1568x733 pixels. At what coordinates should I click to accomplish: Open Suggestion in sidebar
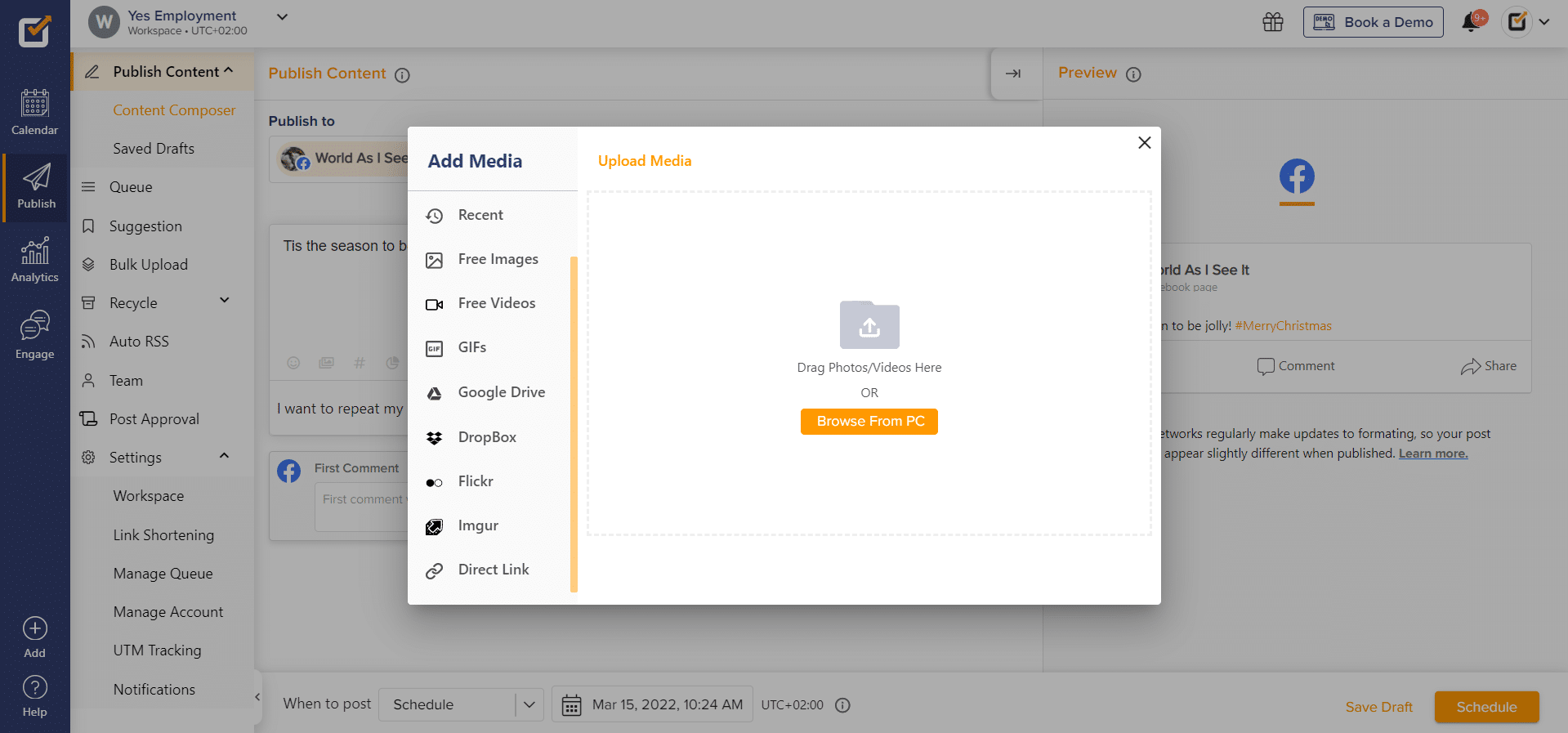(145, 226)
